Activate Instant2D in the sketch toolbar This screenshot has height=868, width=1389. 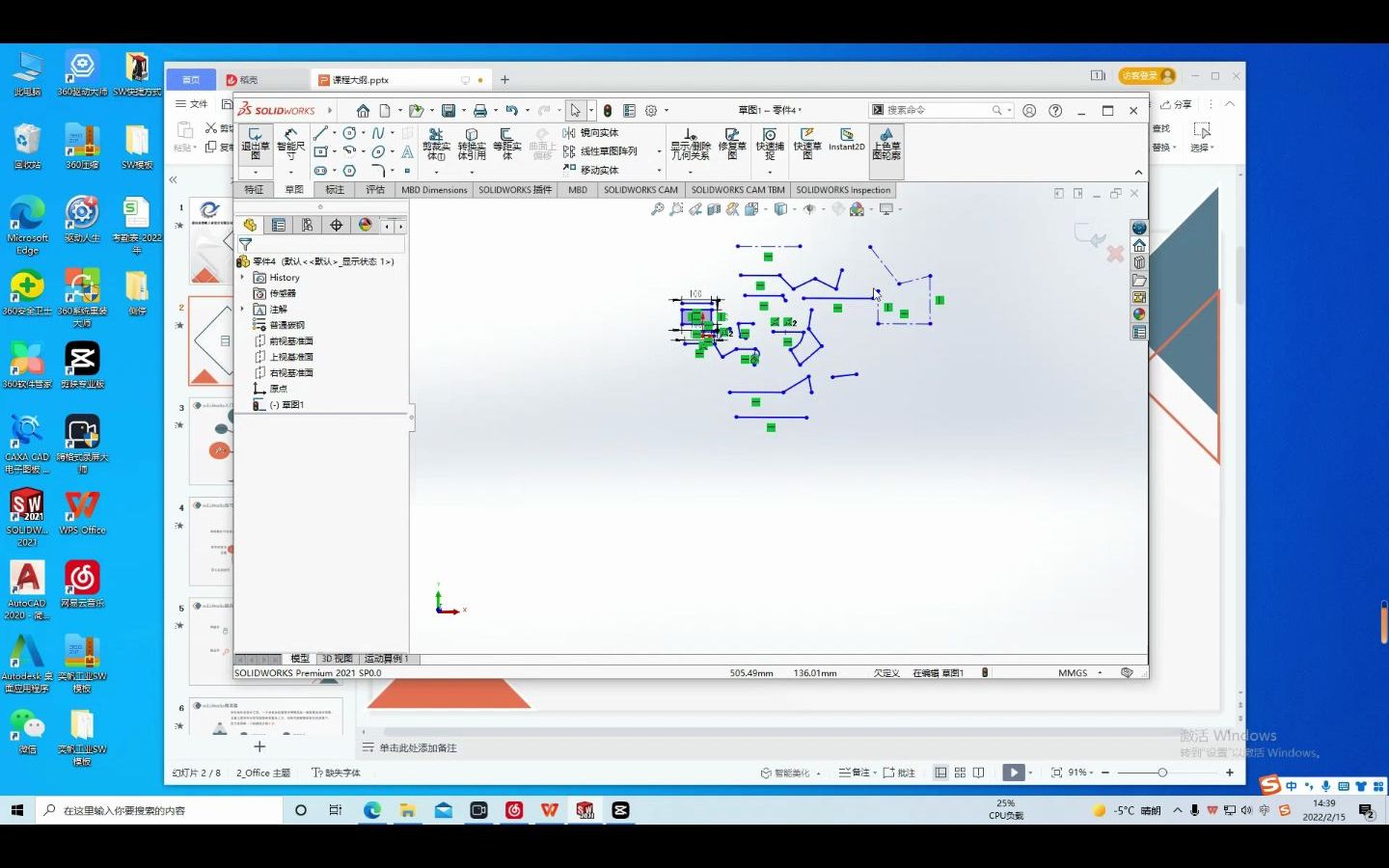tap(846, 147)
